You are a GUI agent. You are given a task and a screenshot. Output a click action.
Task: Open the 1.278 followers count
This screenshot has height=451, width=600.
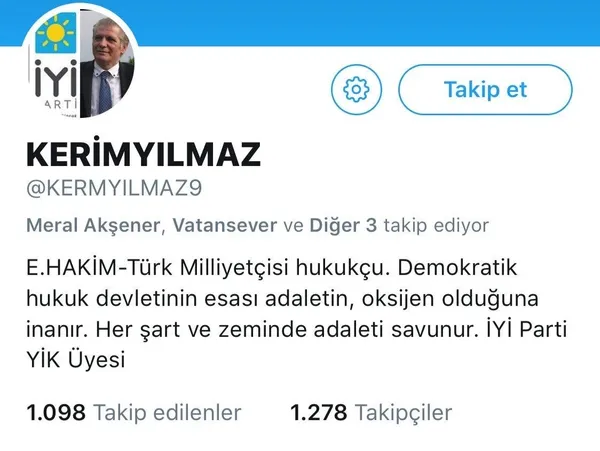319,413
